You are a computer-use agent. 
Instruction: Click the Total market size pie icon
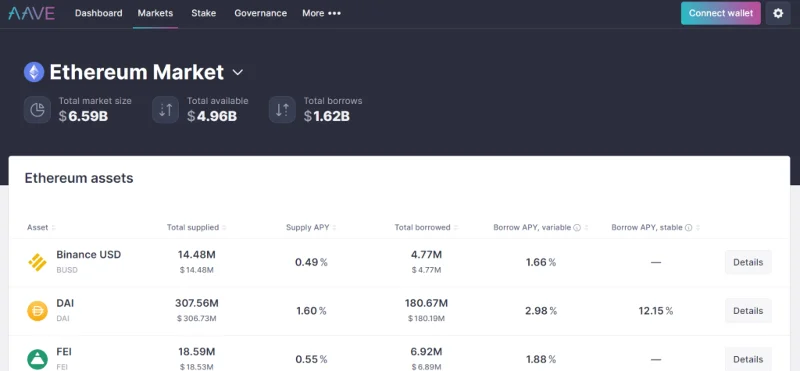(x=37, y=110)
